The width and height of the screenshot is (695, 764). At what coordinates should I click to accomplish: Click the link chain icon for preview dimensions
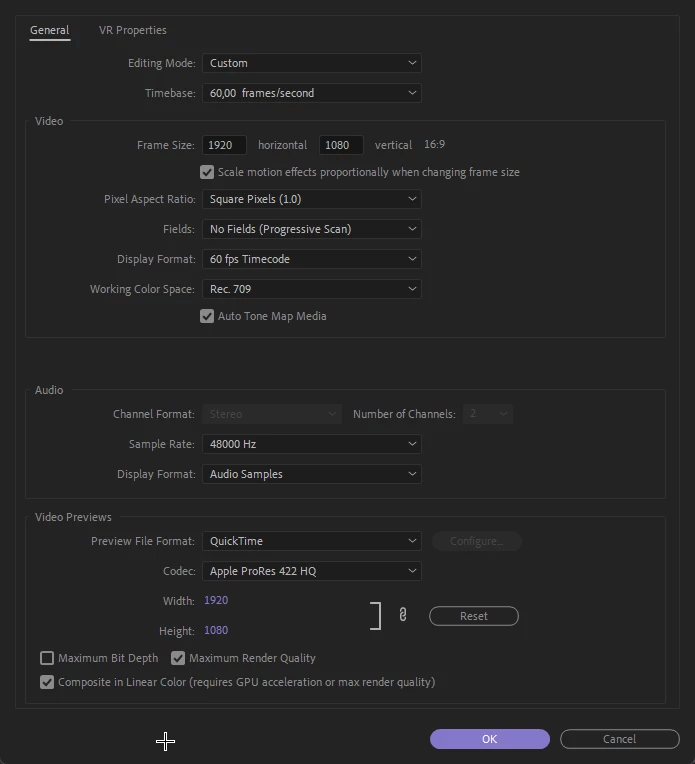coord(403,614)
